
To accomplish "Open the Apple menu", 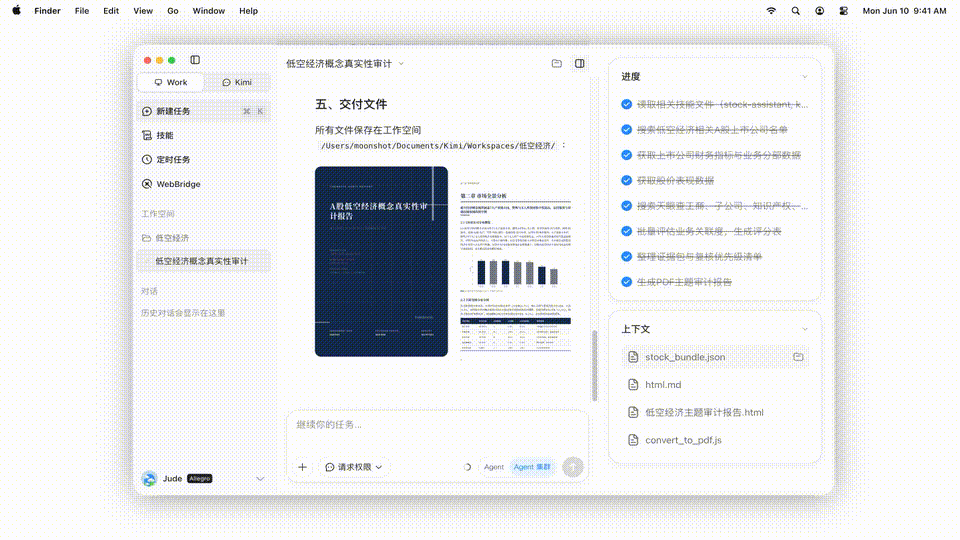I will pyautogui.click(x=17, y=10).
